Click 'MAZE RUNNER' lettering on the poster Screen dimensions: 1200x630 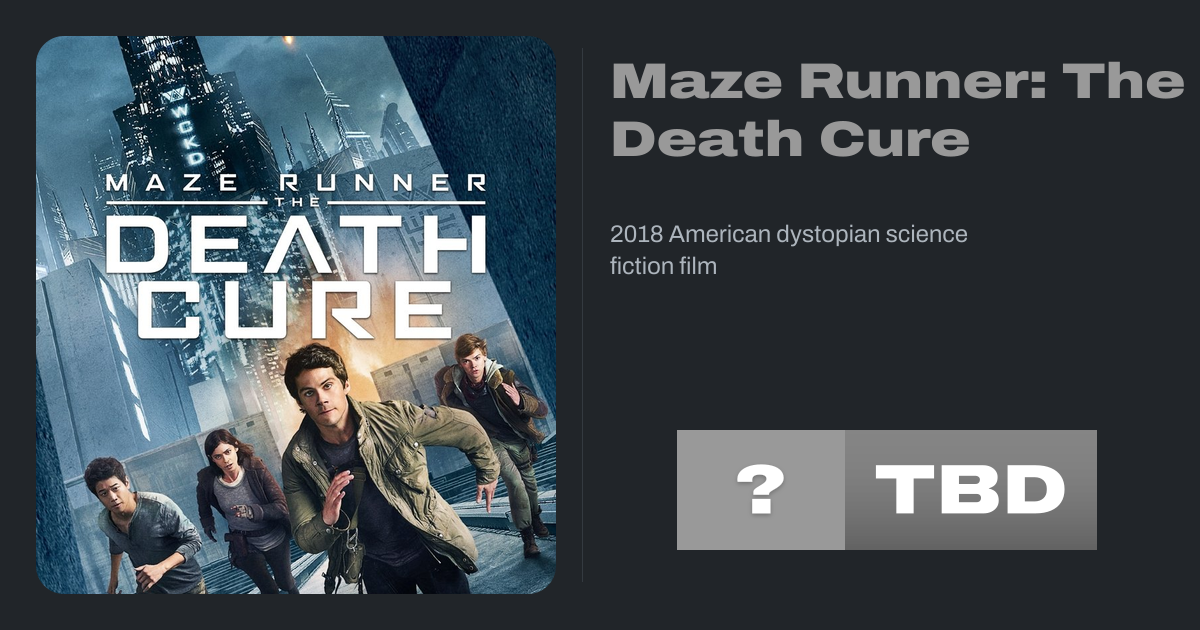(296, 184)
